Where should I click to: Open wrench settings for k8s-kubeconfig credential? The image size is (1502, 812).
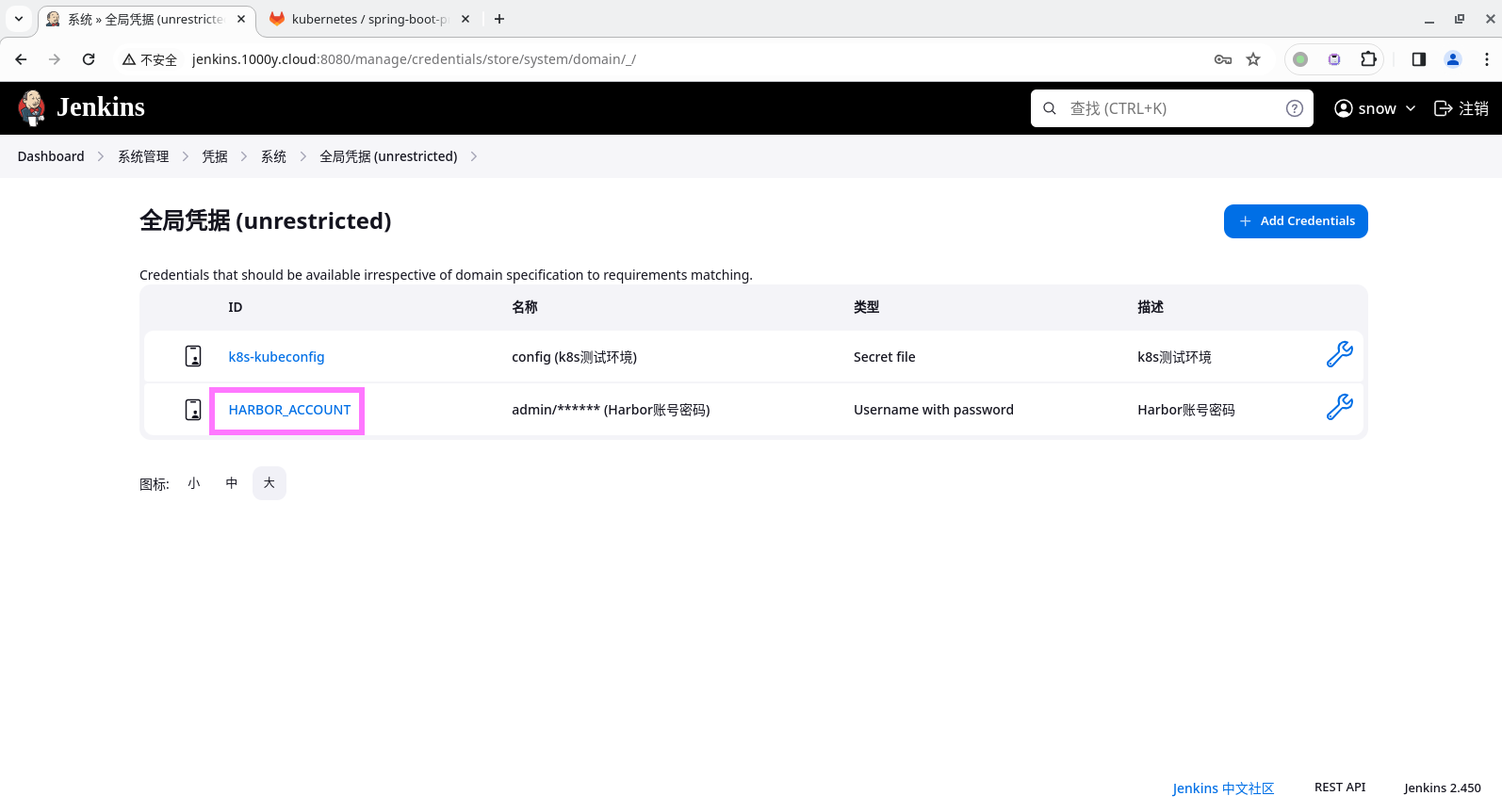[x=1339, y=355]
